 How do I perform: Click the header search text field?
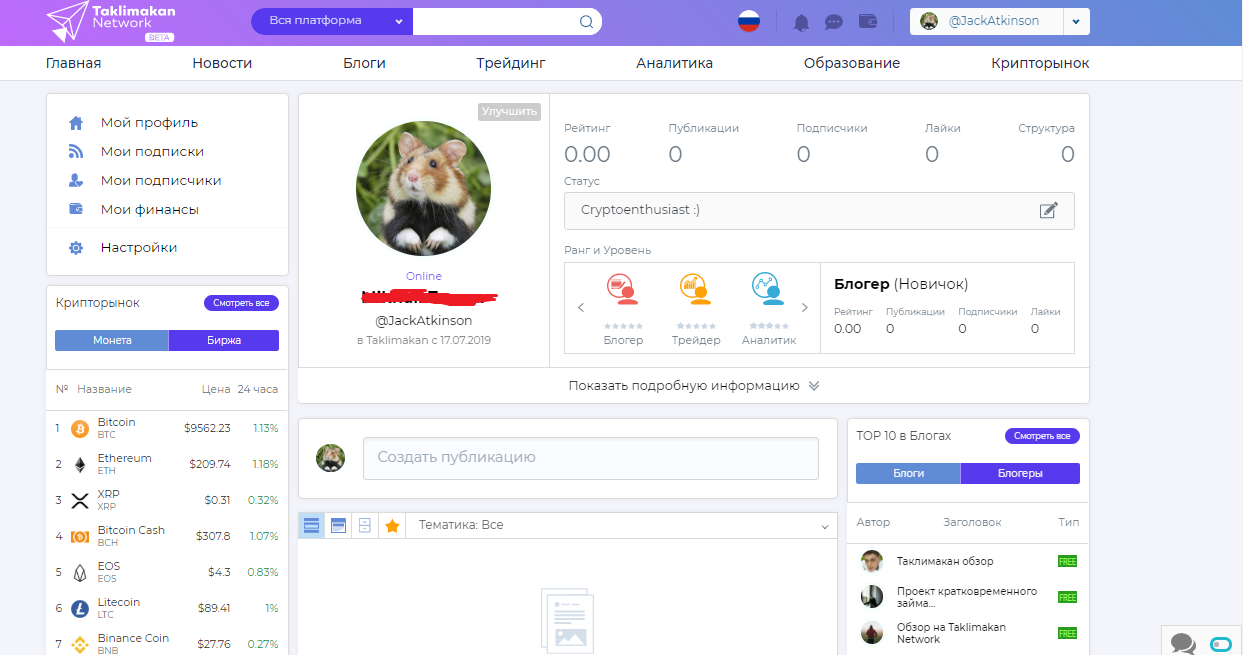(495, 21)
